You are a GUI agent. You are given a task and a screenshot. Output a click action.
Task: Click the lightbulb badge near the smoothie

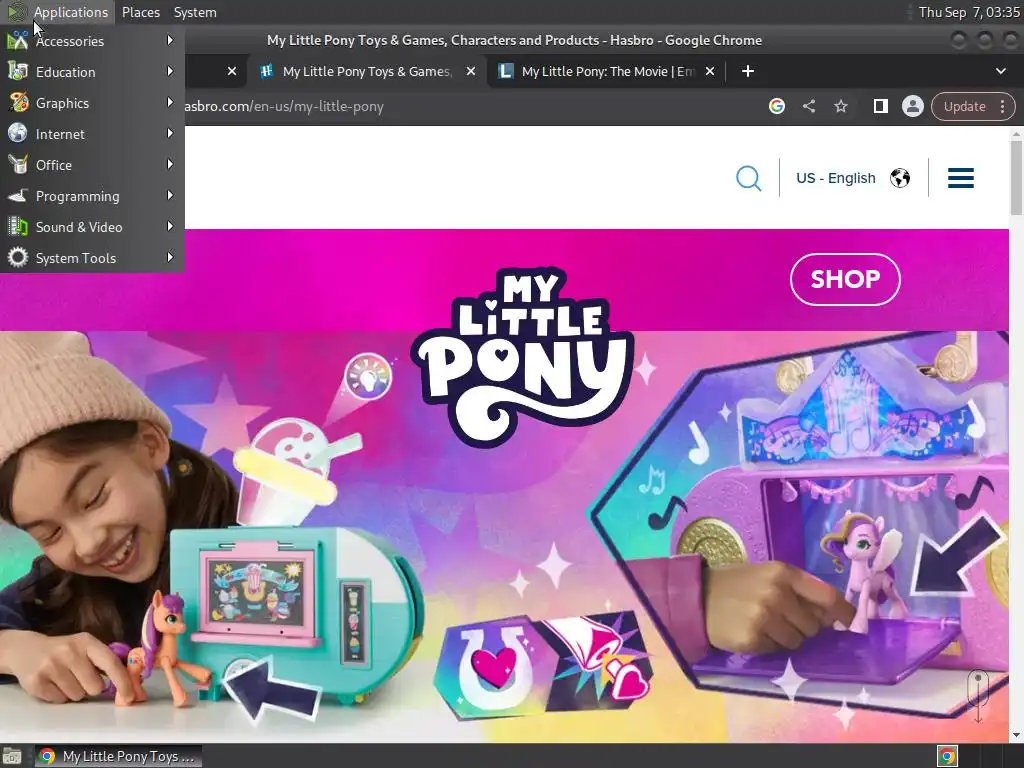[x=368, y=377]
